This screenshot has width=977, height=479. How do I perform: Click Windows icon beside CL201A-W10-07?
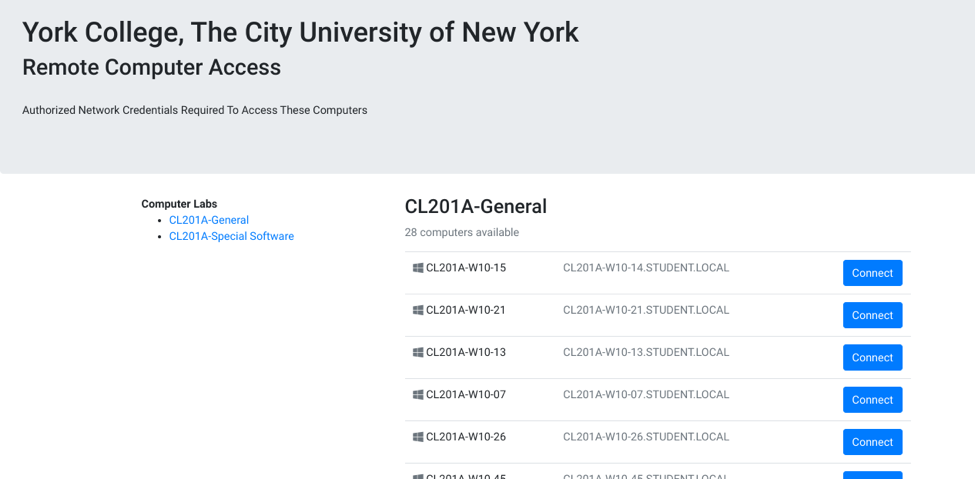click(x=418, y=395)
